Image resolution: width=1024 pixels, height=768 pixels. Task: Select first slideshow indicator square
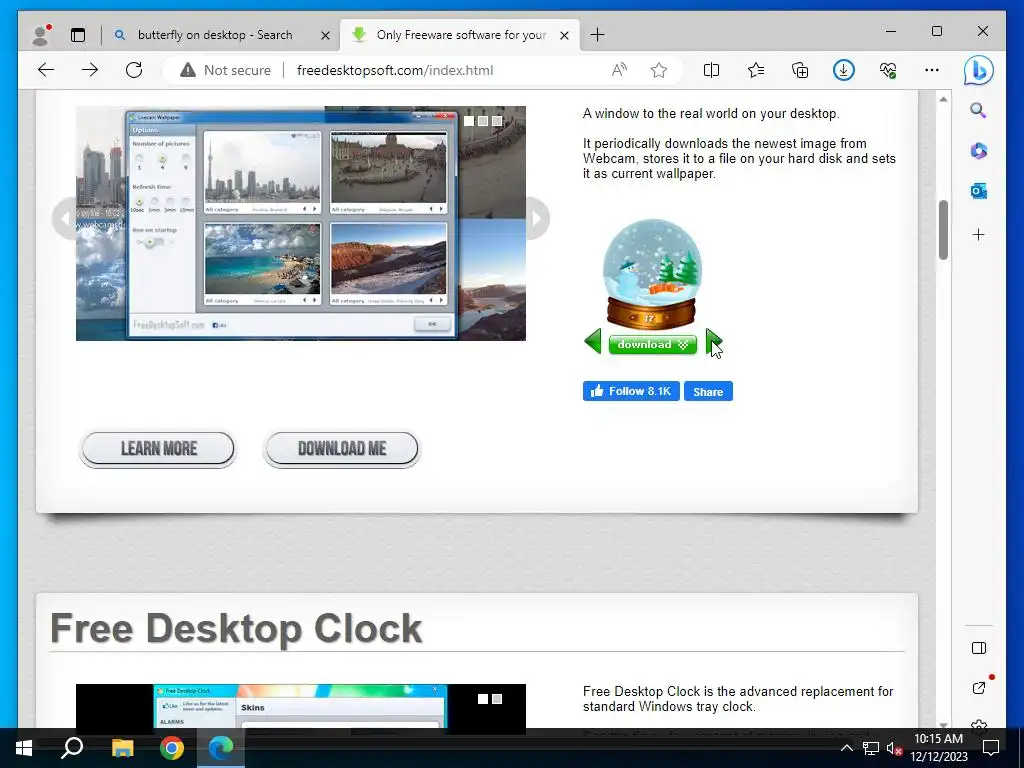click(469, 121)
